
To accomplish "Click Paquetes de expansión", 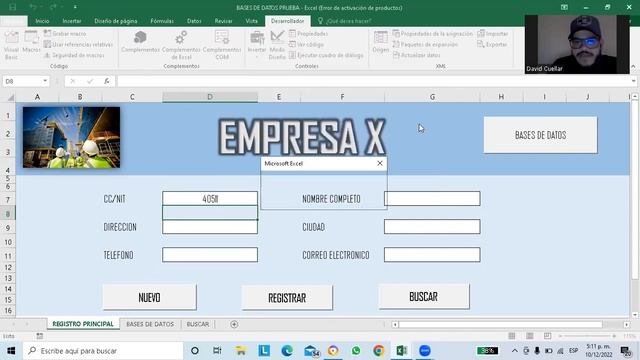I will click(425, 44).
